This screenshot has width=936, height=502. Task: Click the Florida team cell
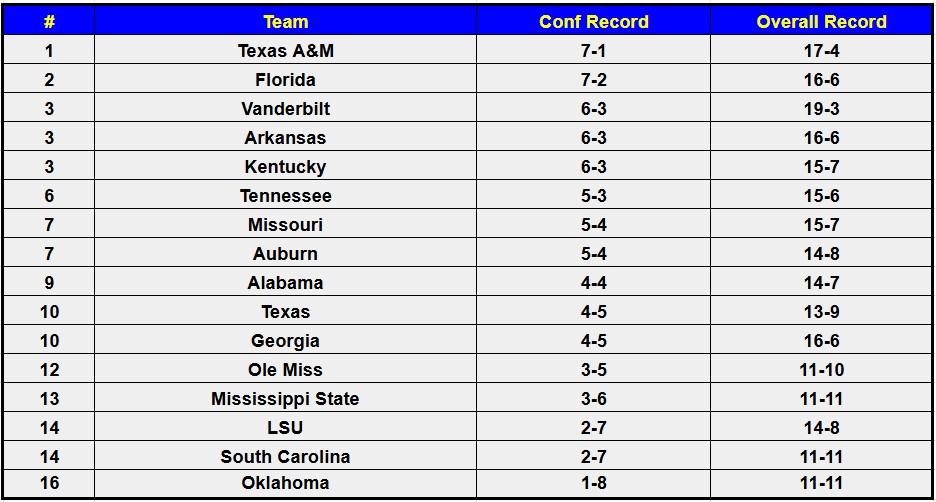coord(285,80)
